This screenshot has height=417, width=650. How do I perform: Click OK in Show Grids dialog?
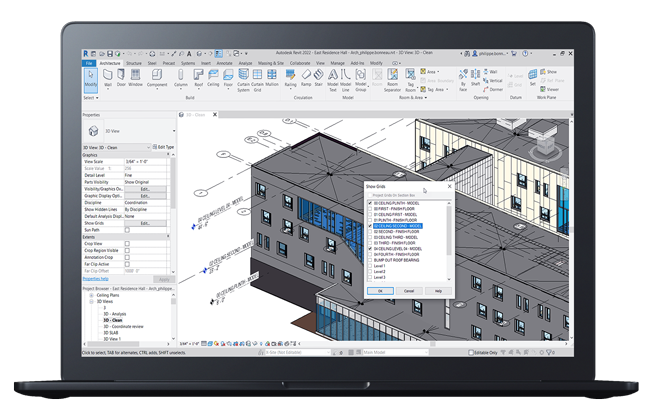click(380, 291)
